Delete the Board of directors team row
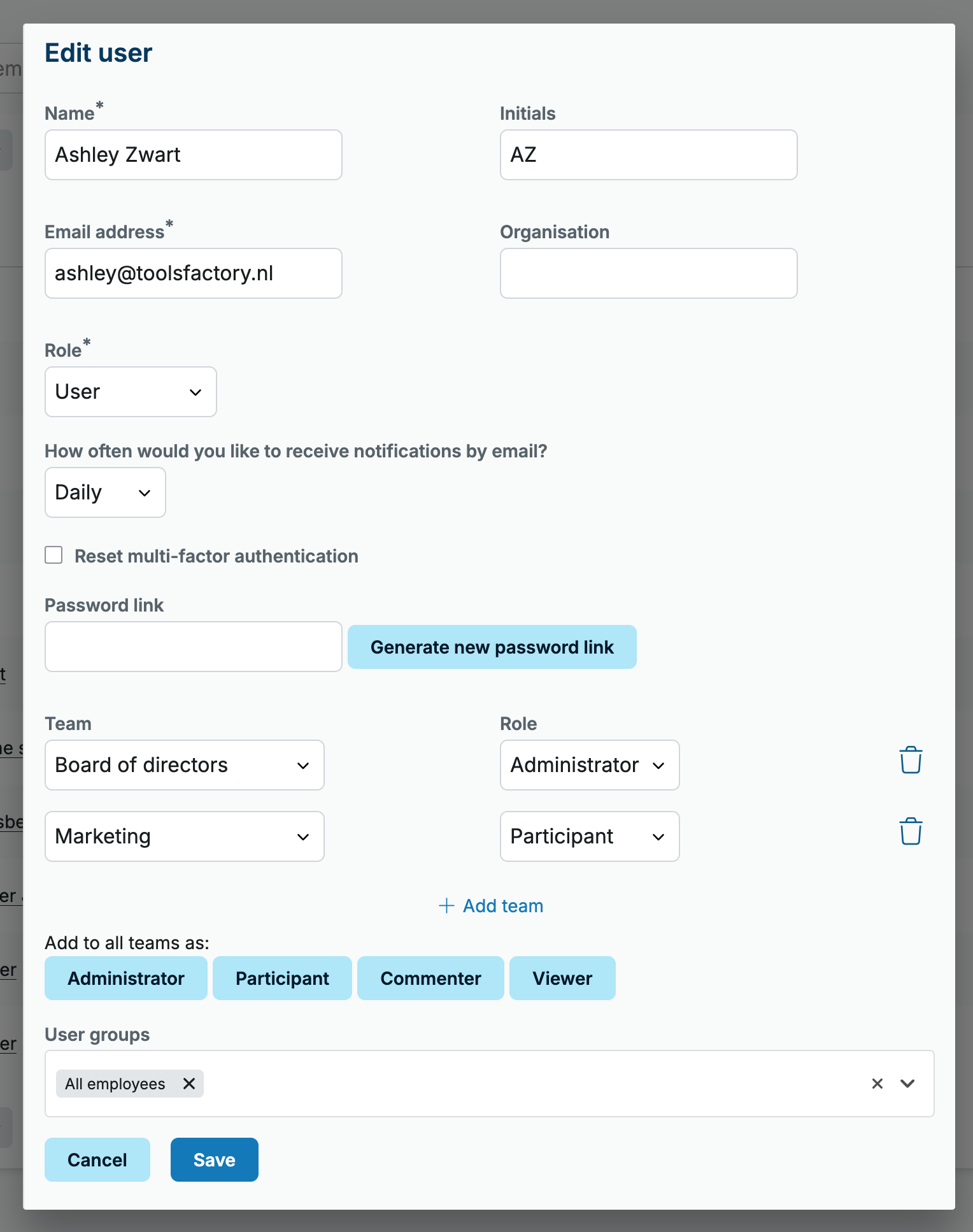The width and height of the screenshot is (973, 1232). [911, 760]
